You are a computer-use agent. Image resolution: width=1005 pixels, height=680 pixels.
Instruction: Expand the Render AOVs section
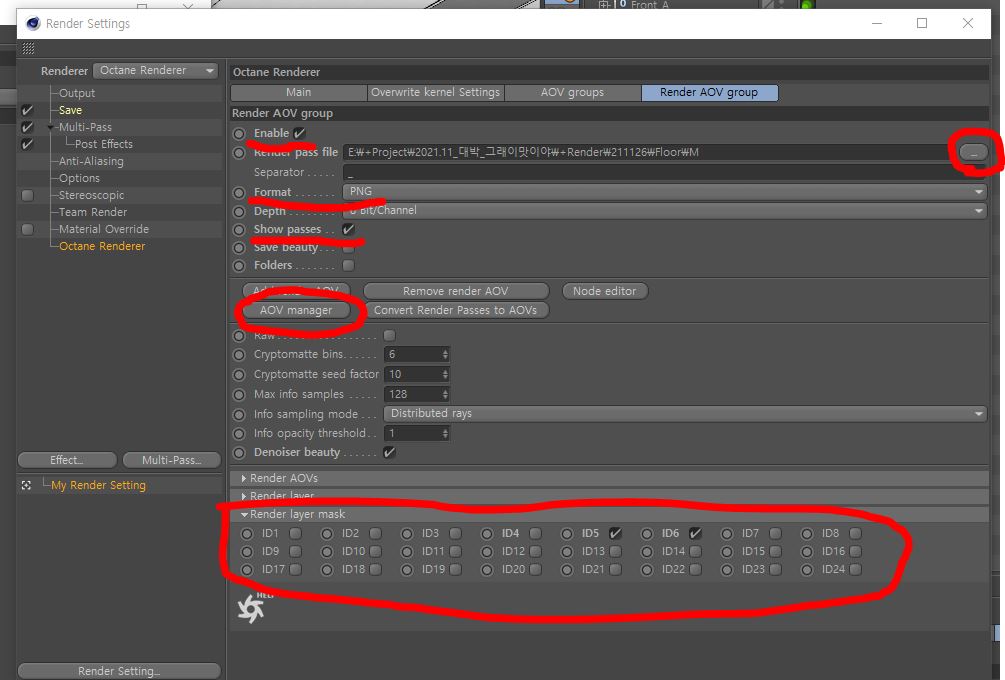point(244,478)
